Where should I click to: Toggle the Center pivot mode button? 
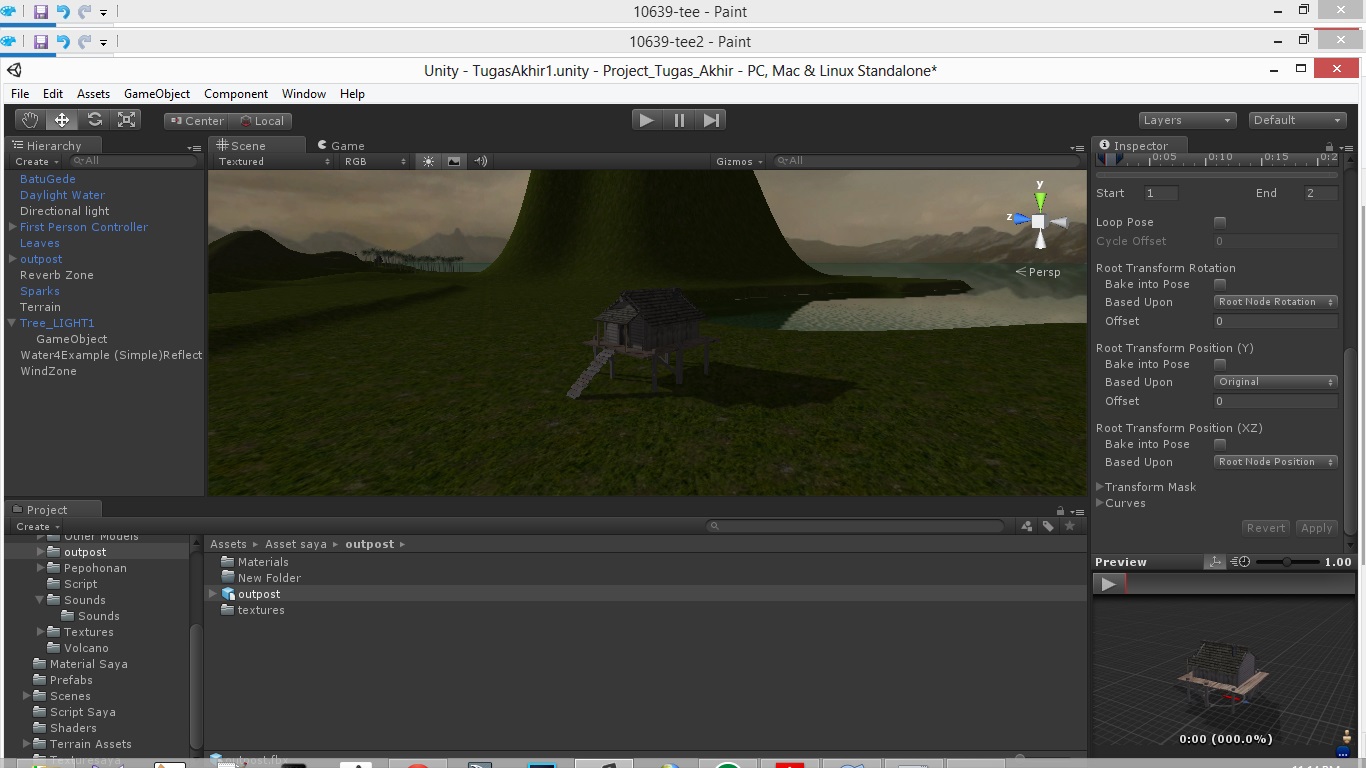(x=196, y=121)
